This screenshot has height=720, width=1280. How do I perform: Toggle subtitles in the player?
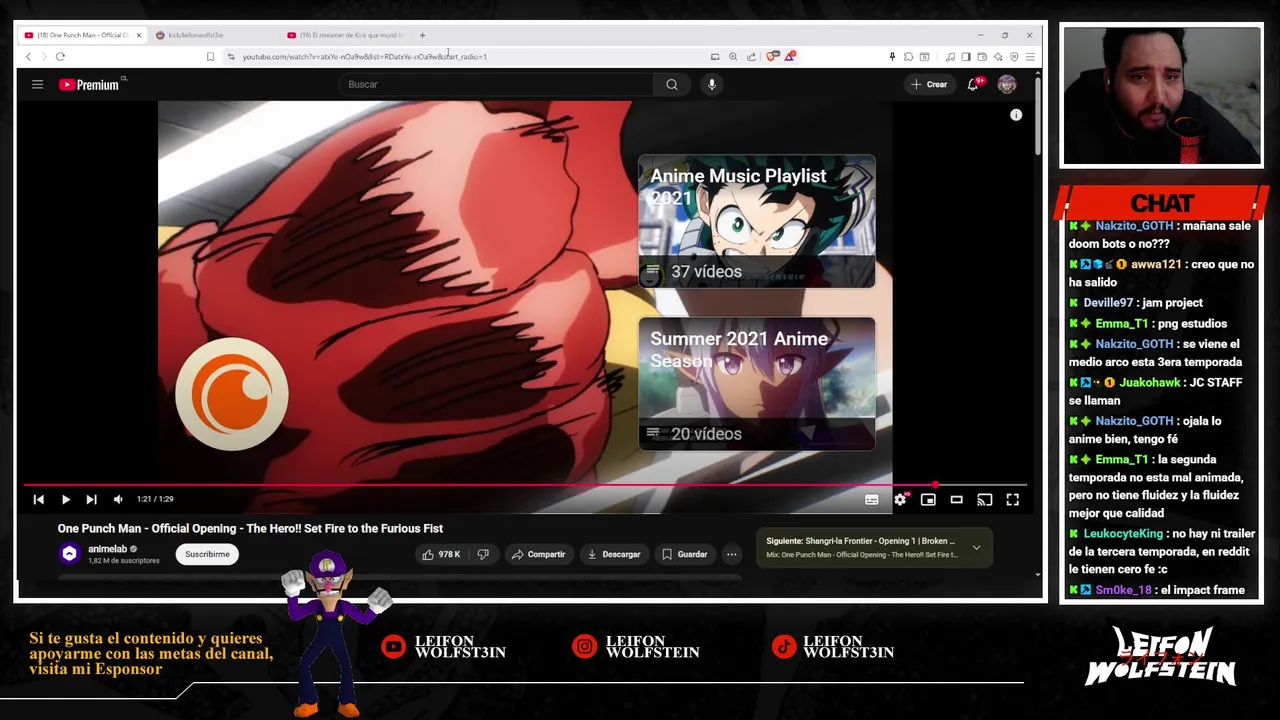pos(872,499)
